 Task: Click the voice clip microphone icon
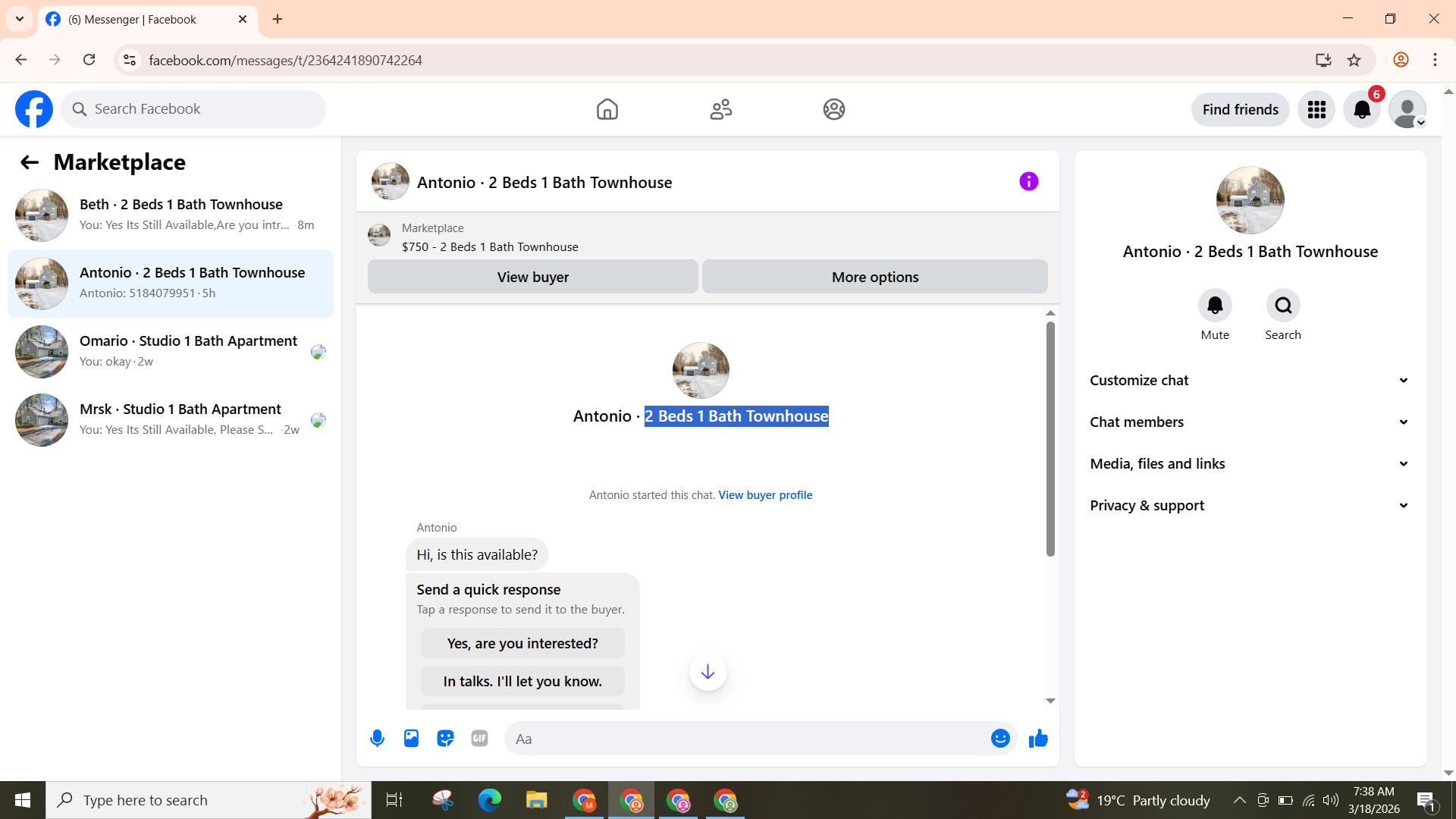[x=377, y=738]
